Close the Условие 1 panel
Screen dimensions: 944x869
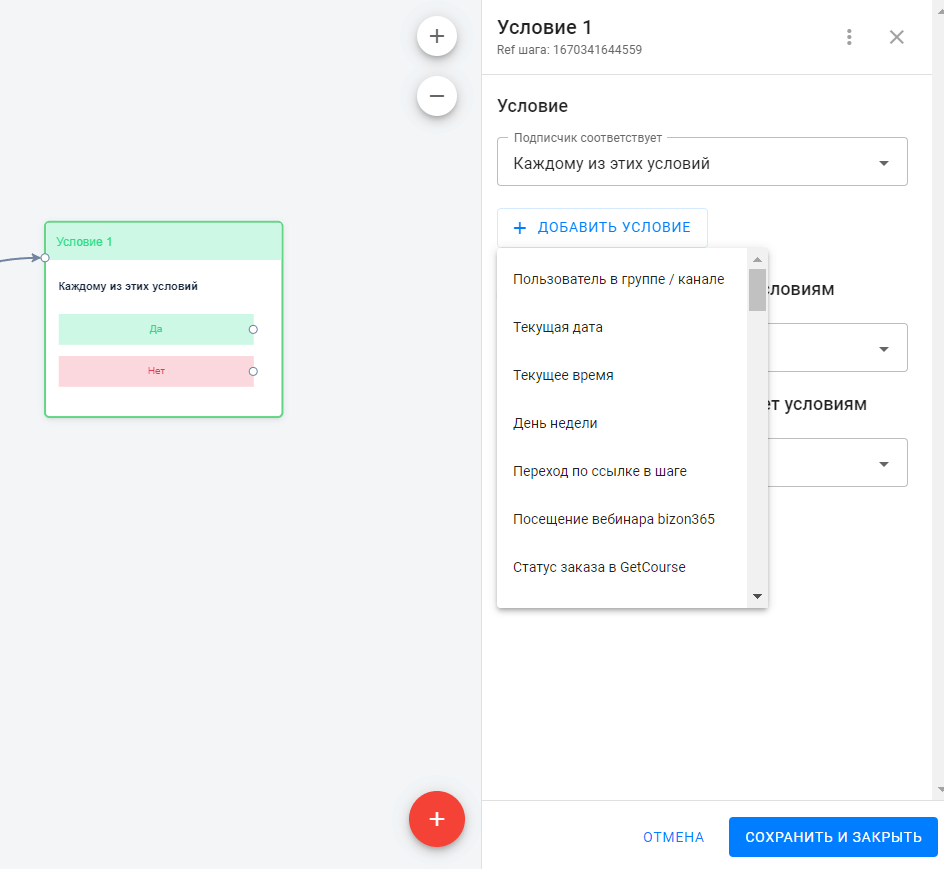(x=897, y=37)
